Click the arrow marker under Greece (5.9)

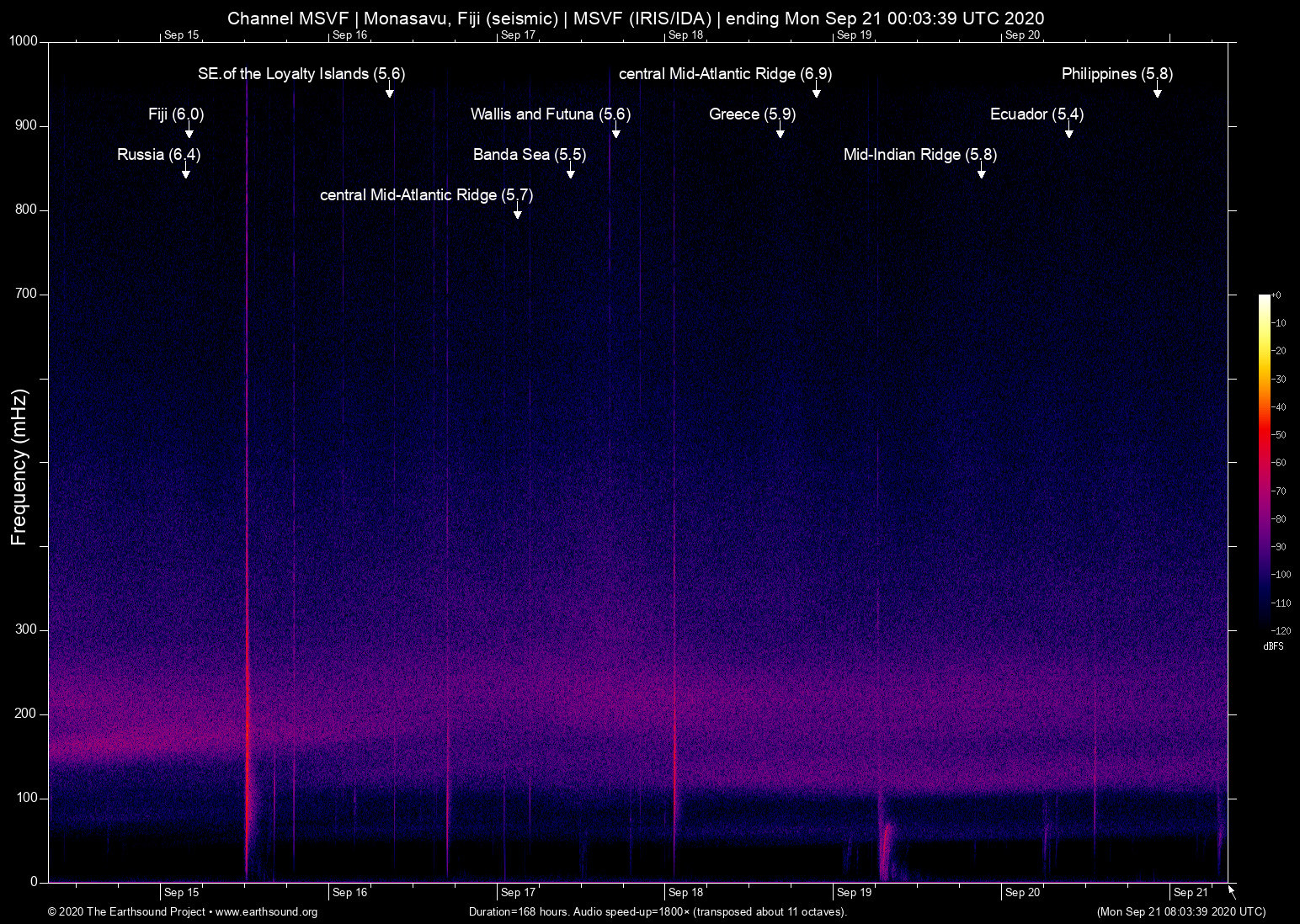coord(781,132)
